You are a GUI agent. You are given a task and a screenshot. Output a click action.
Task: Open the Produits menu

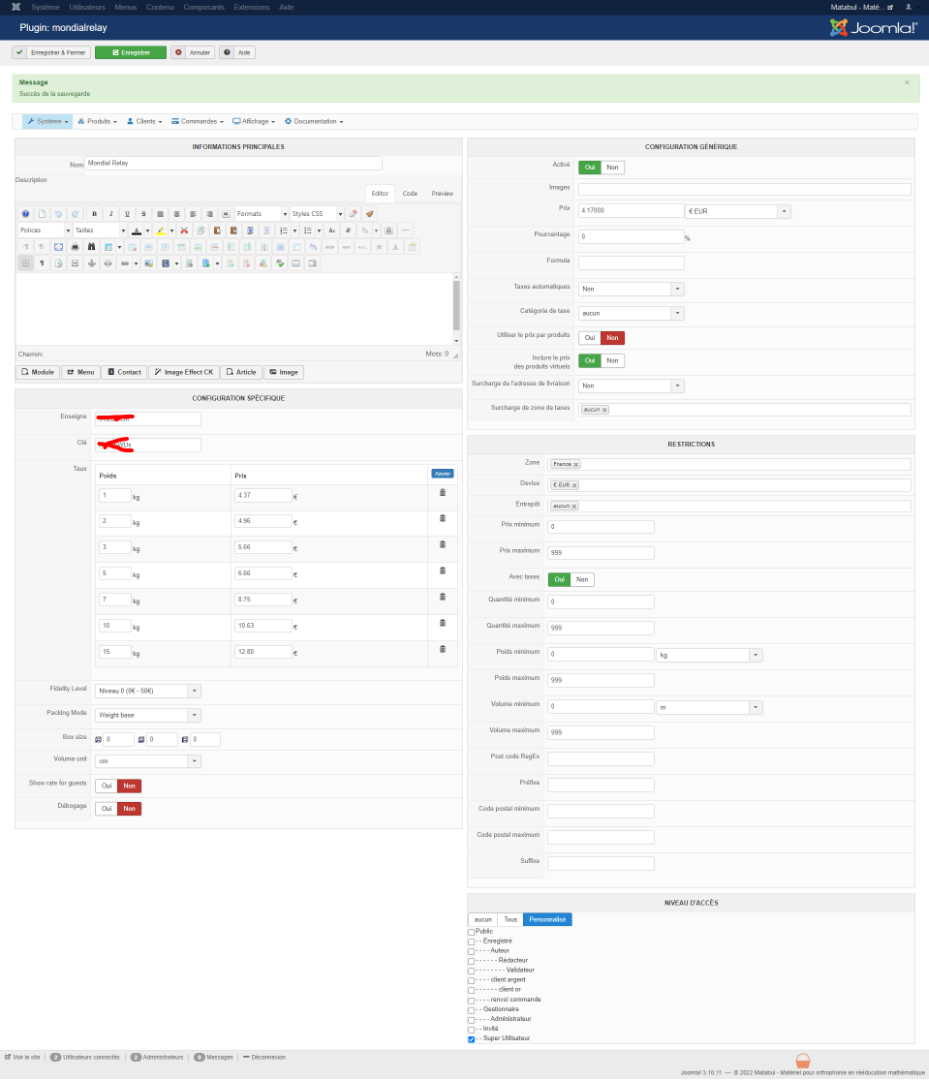click(97, 121)
